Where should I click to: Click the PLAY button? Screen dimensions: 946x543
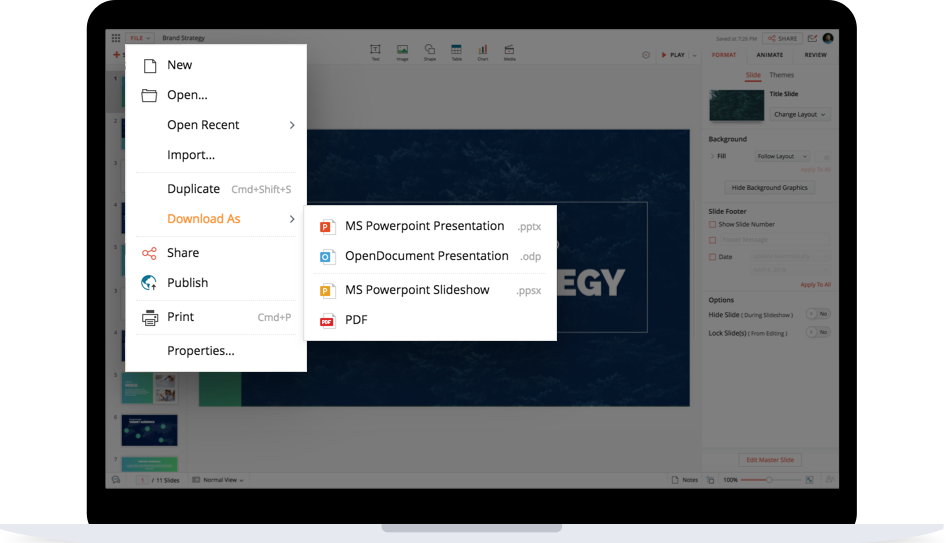click(x=673, y=55)
